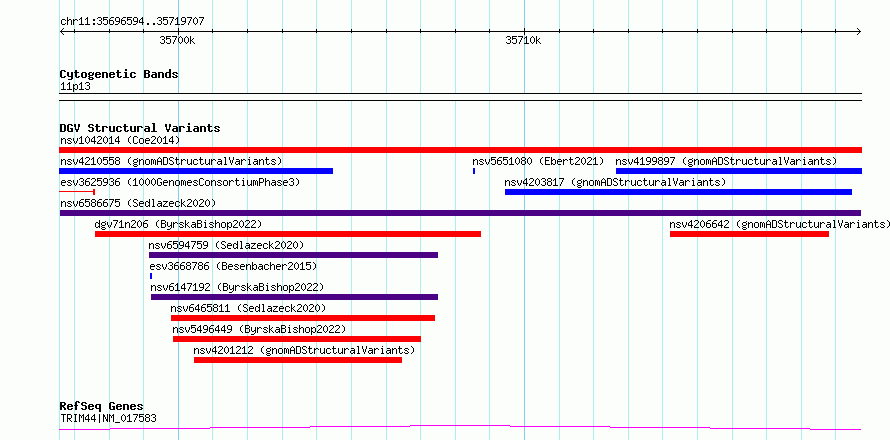
Task: Select the red nsv1042014 variant bar
Action: click(x=460, y=150)
